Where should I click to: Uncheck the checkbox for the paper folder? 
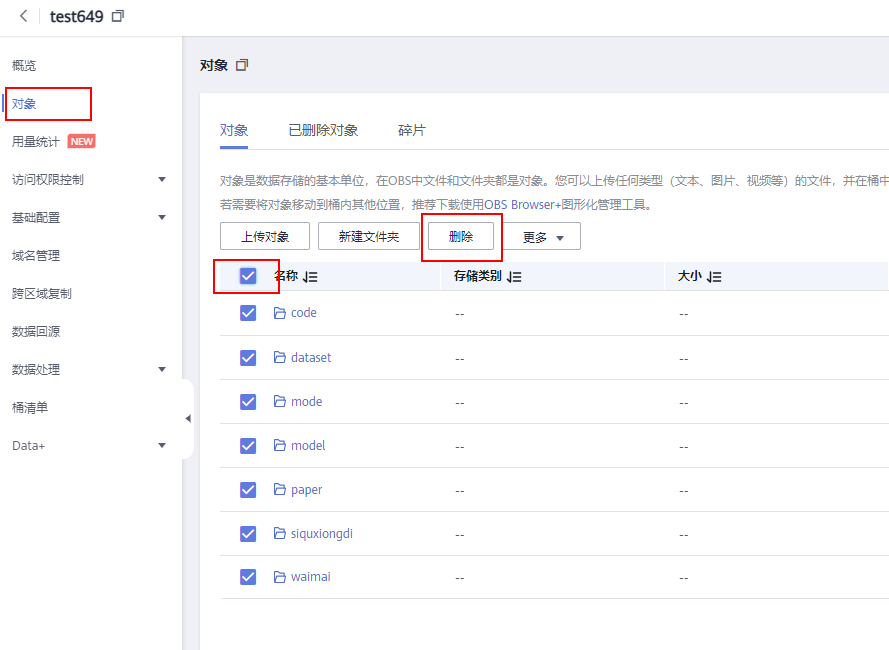pyautogui.click(x=248, y=490)
